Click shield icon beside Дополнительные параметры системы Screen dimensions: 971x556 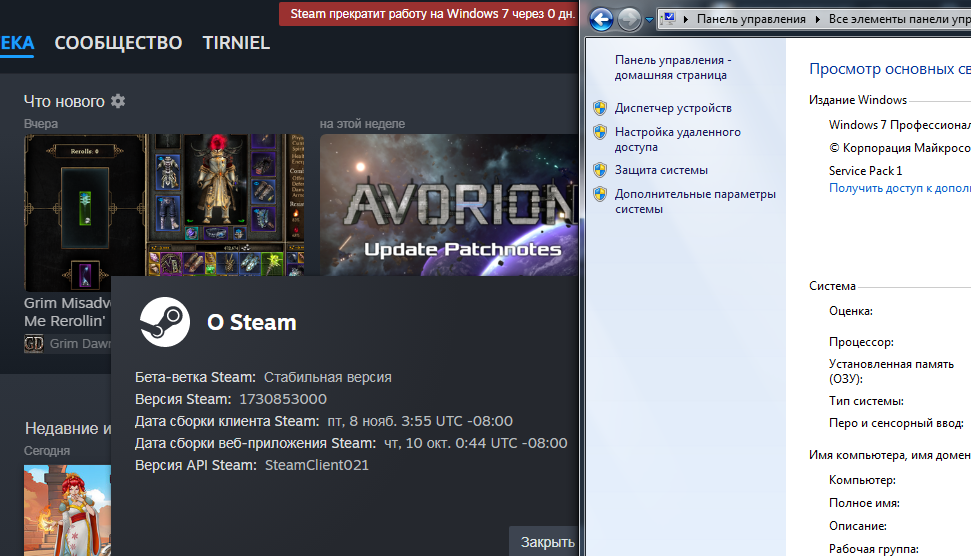(599, 194)
